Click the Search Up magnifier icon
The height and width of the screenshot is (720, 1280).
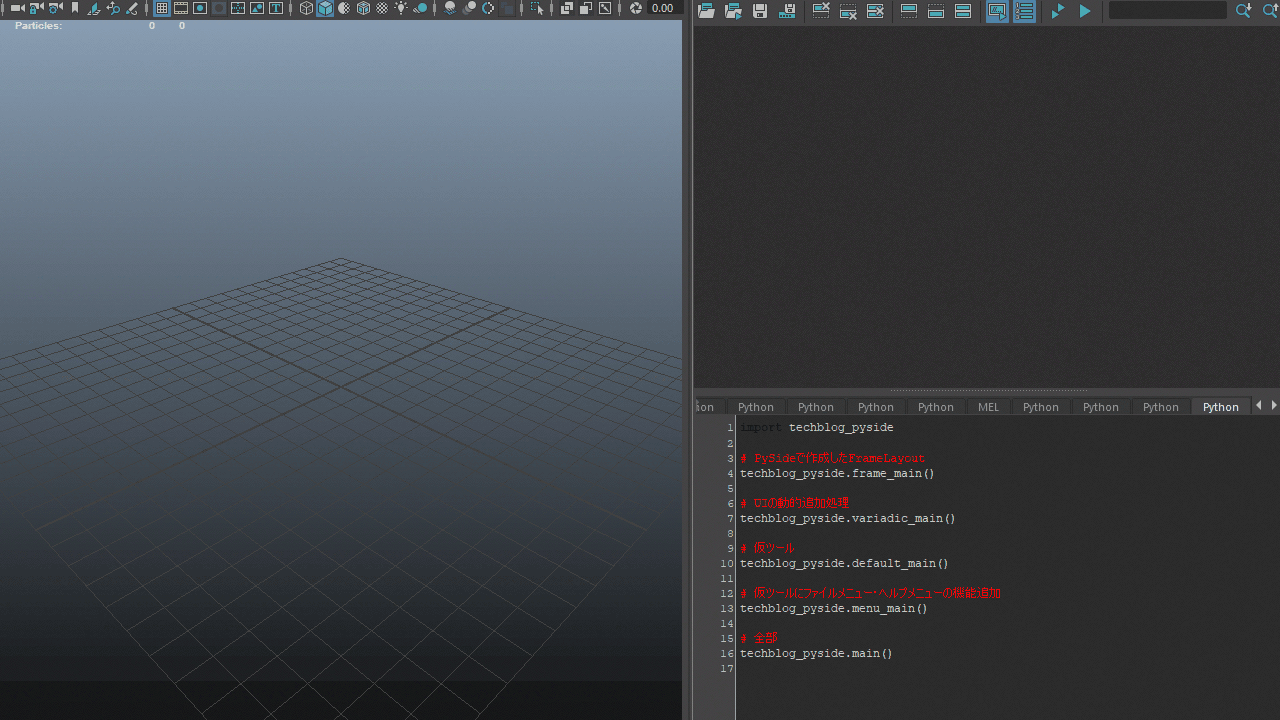point(1270,11)
